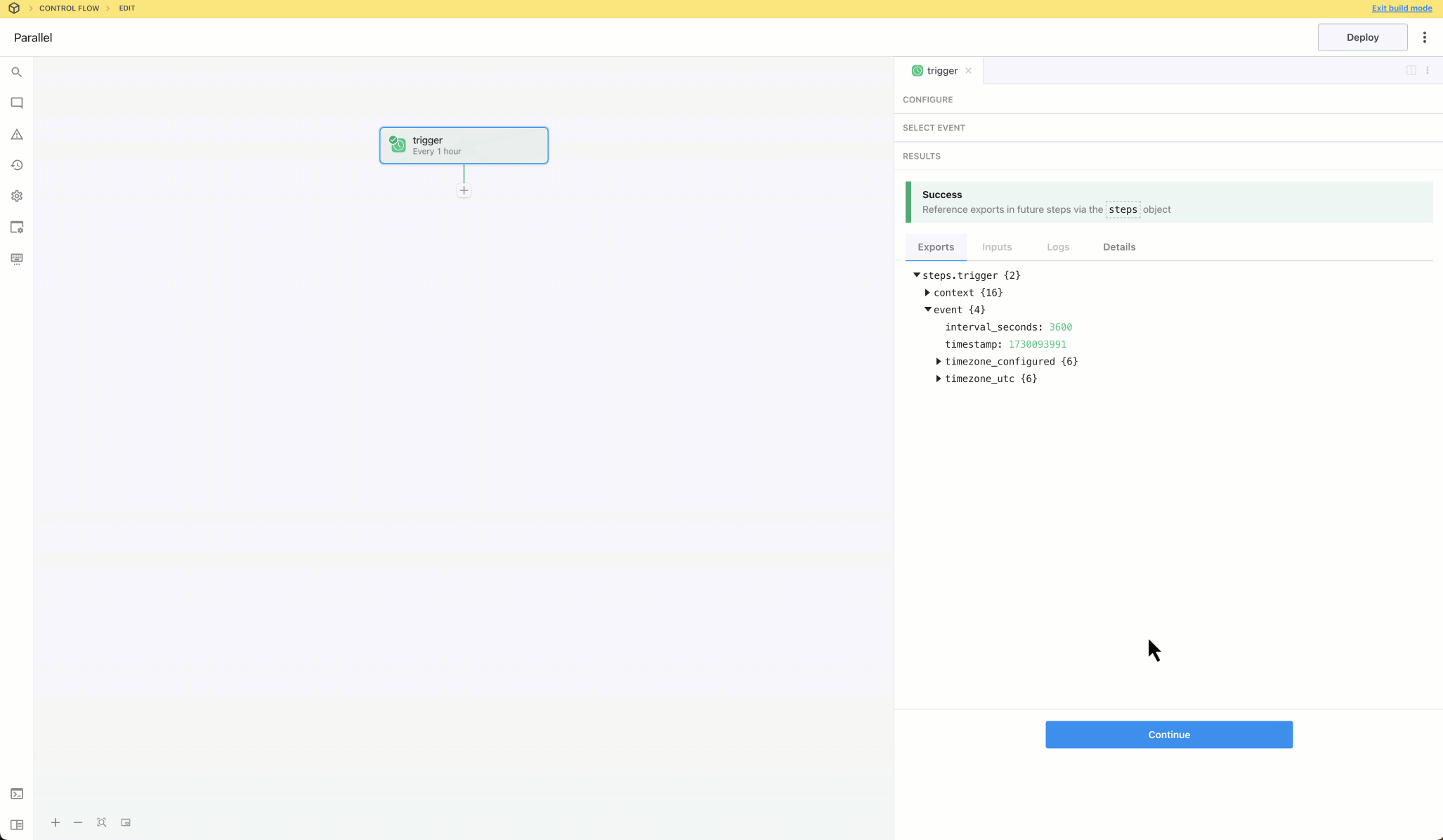Switch to the Details tab
Screen dimensions: 1443x840
point(1118,247)
